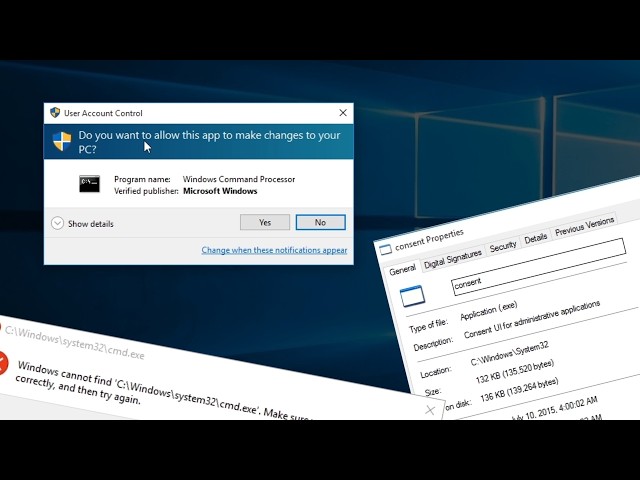Select '136 KB (139,264 bytes)' size on disk
Screen dimensions: 640x480
(x=519, y=390)
